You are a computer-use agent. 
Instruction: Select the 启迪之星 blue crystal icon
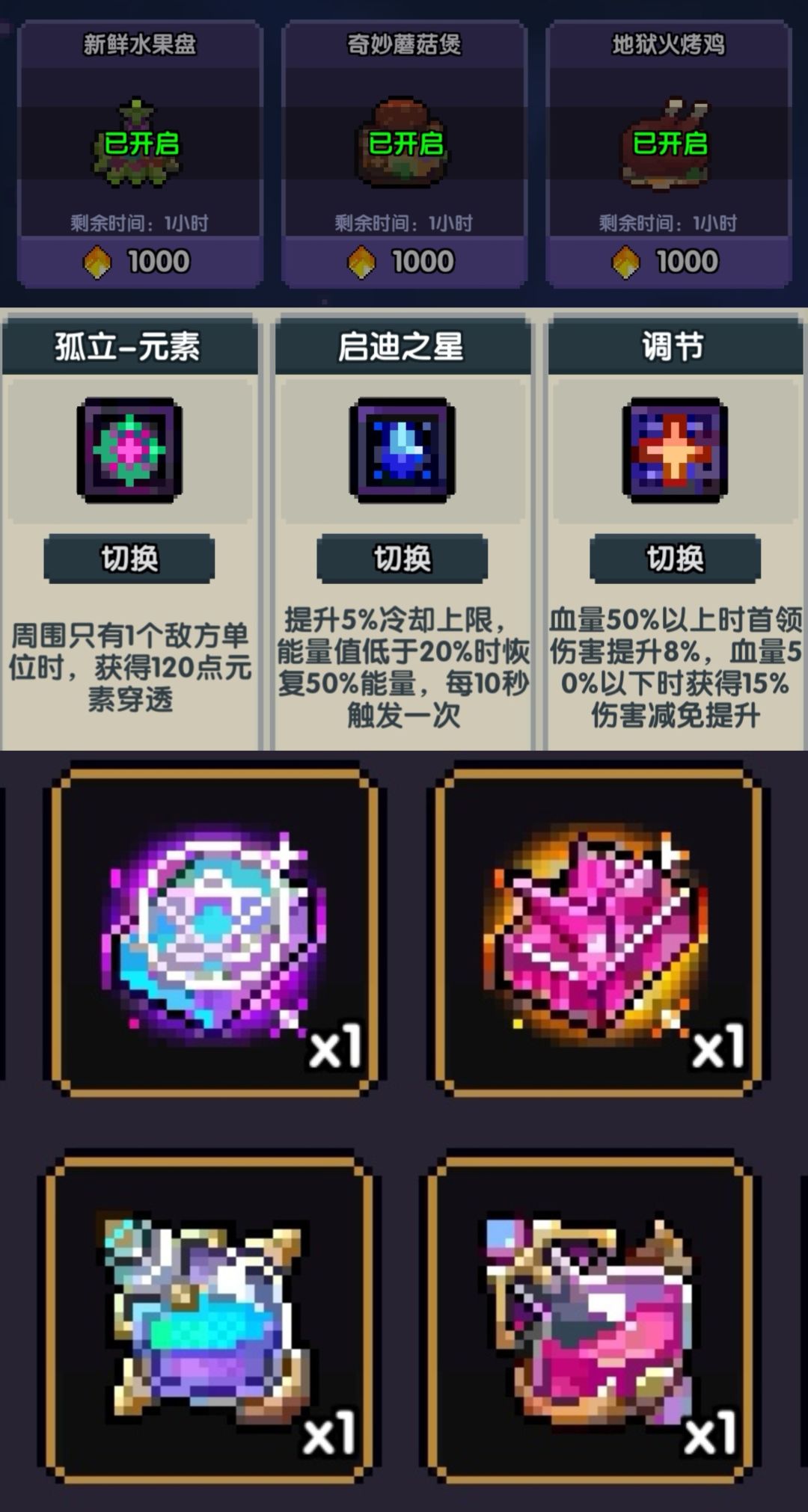click(x=403, y=449)
